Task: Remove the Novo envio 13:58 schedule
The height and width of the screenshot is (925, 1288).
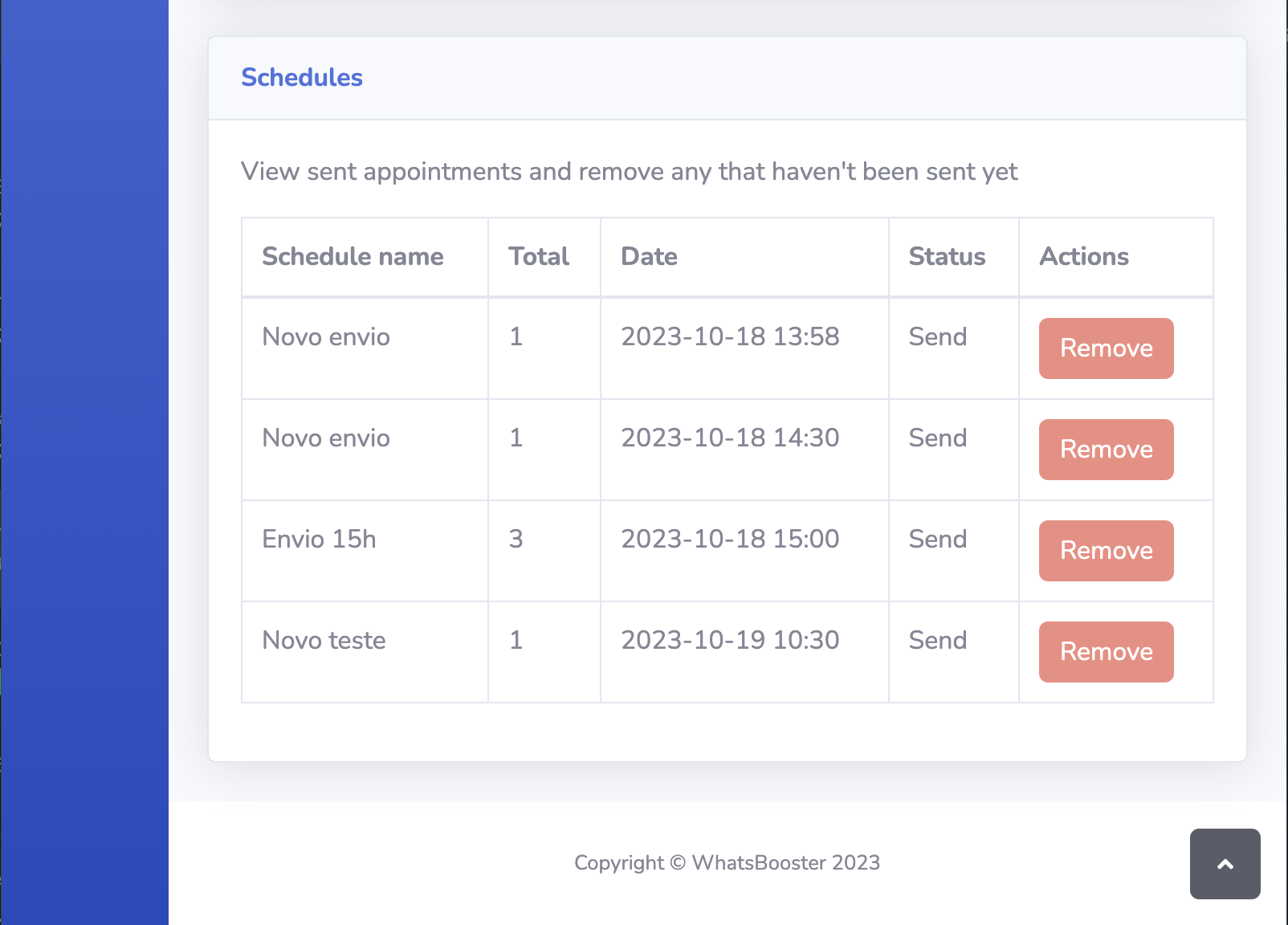Action: pyautogui.click(x=1106, y=348)
